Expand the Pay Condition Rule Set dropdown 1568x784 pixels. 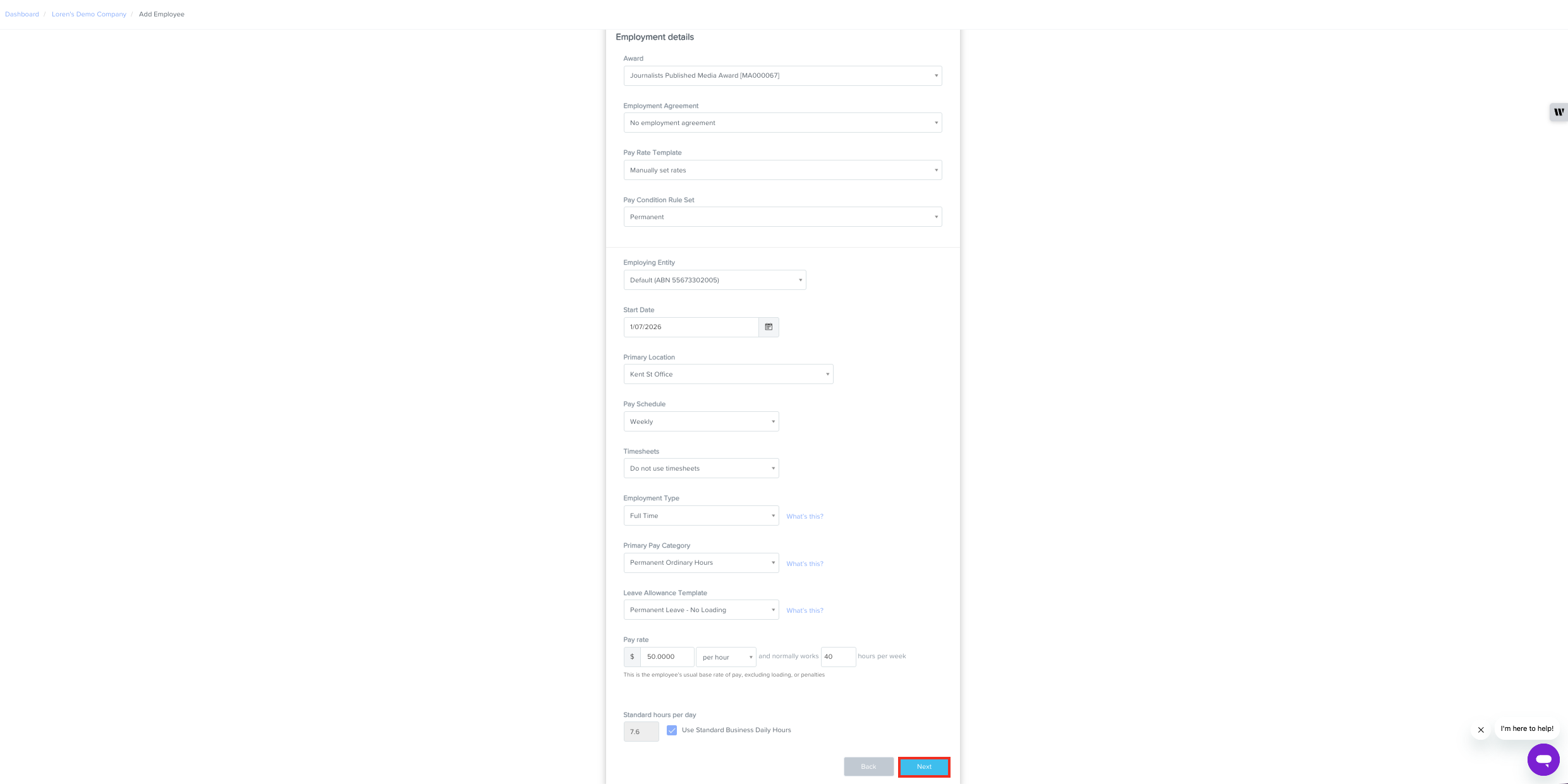tap(782, 217)
